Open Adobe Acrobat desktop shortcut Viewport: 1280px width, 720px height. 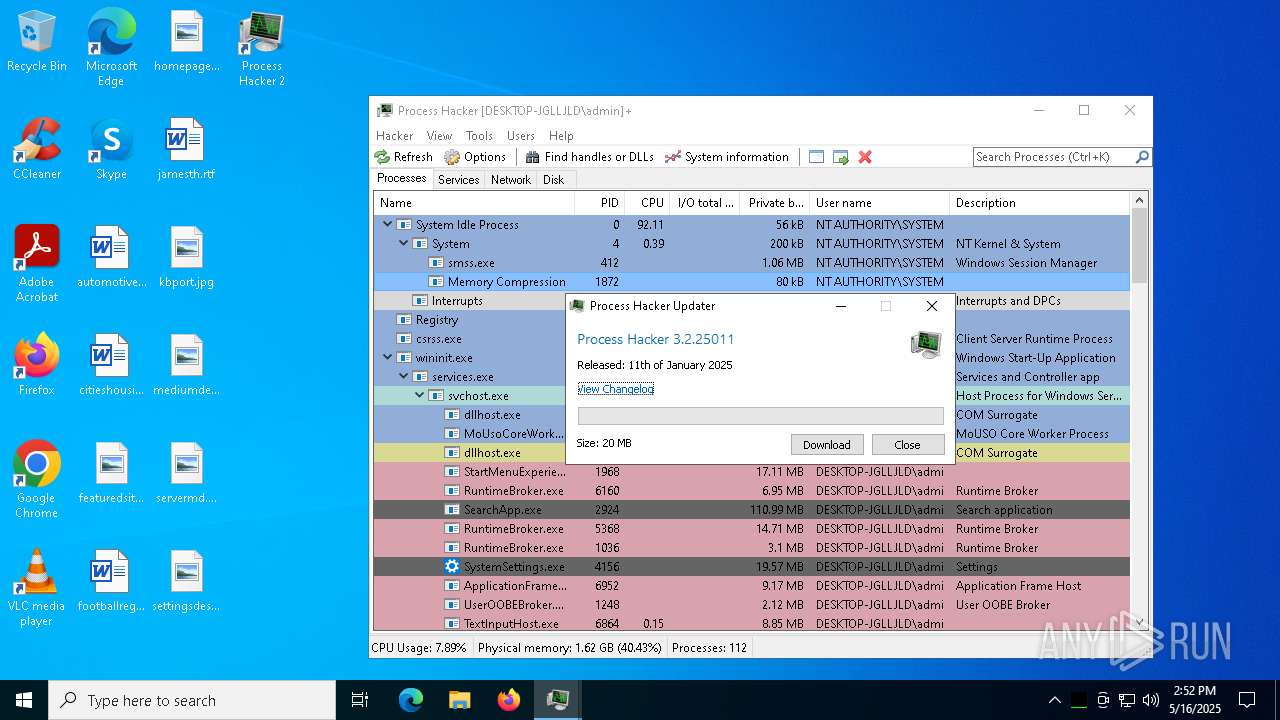tap(37, 264)
